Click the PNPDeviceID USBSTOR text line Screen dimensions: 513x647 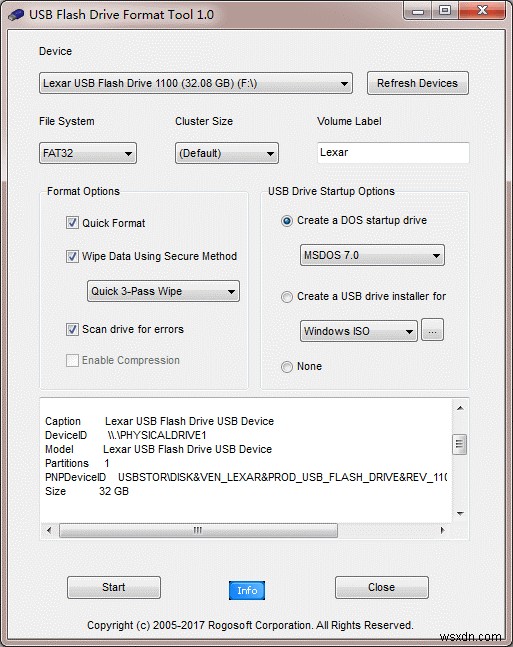246,477
